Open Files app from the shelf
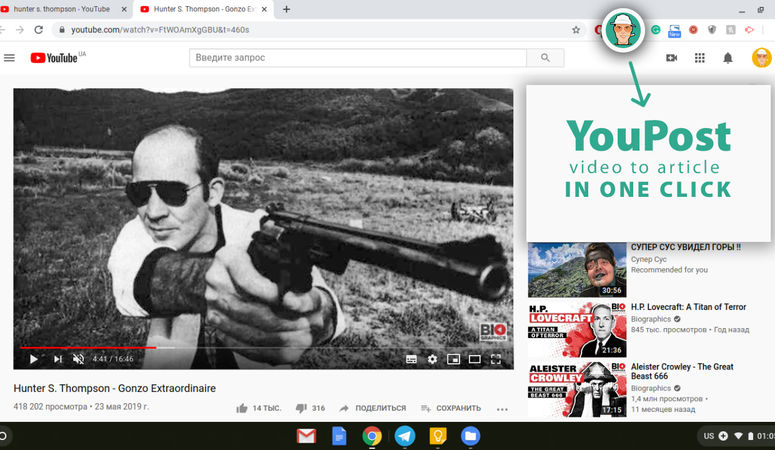The image size is (775, 450). pos(471,436)
